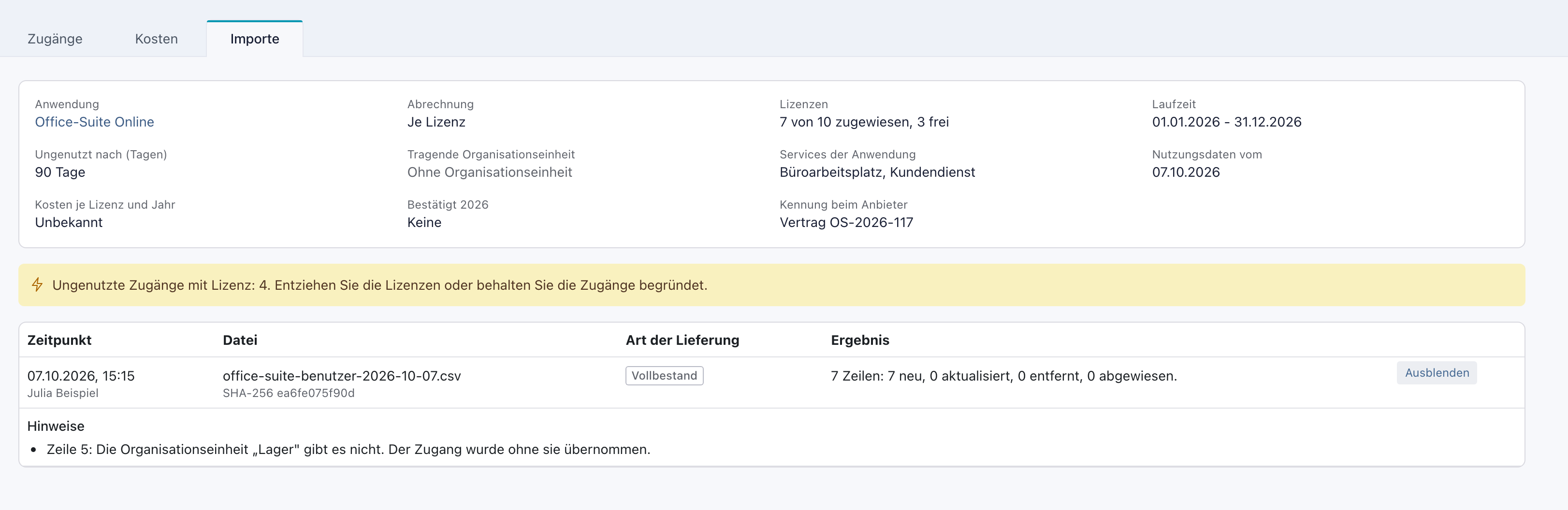Switch to the Zugänge tab
The width and height of the screenshot is (1568, 510).
tap(55, 39)
